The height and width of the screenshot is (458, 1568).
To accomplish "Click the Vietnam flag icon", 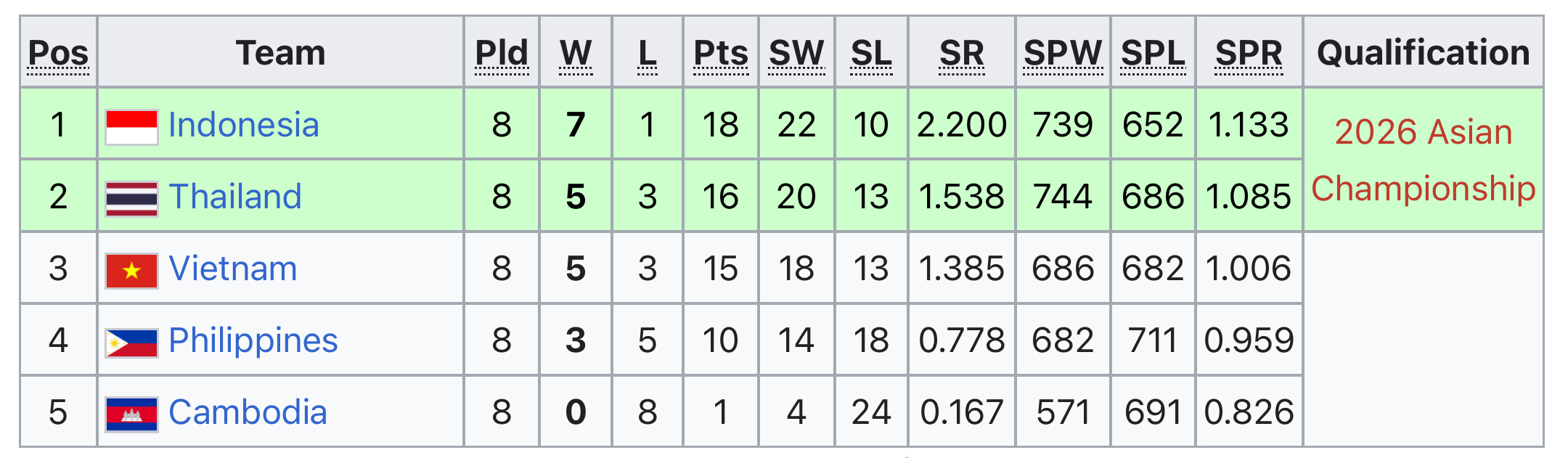I will point(131,271).
